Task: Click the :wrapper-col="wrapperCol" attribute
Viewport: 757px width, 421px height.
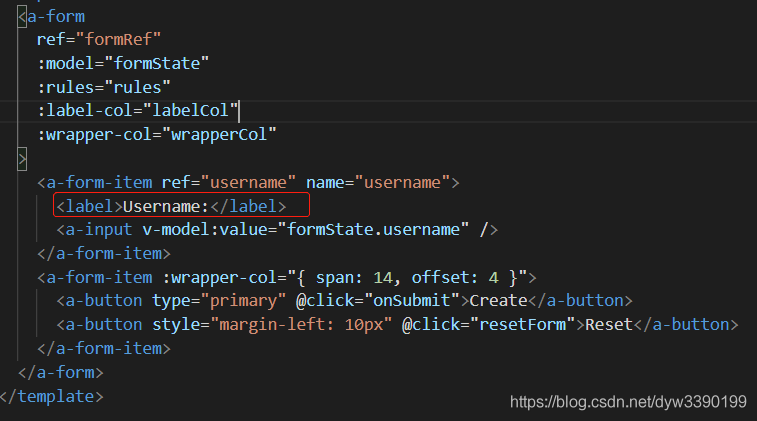Action: pyautogui.click(x=157, y=134)
